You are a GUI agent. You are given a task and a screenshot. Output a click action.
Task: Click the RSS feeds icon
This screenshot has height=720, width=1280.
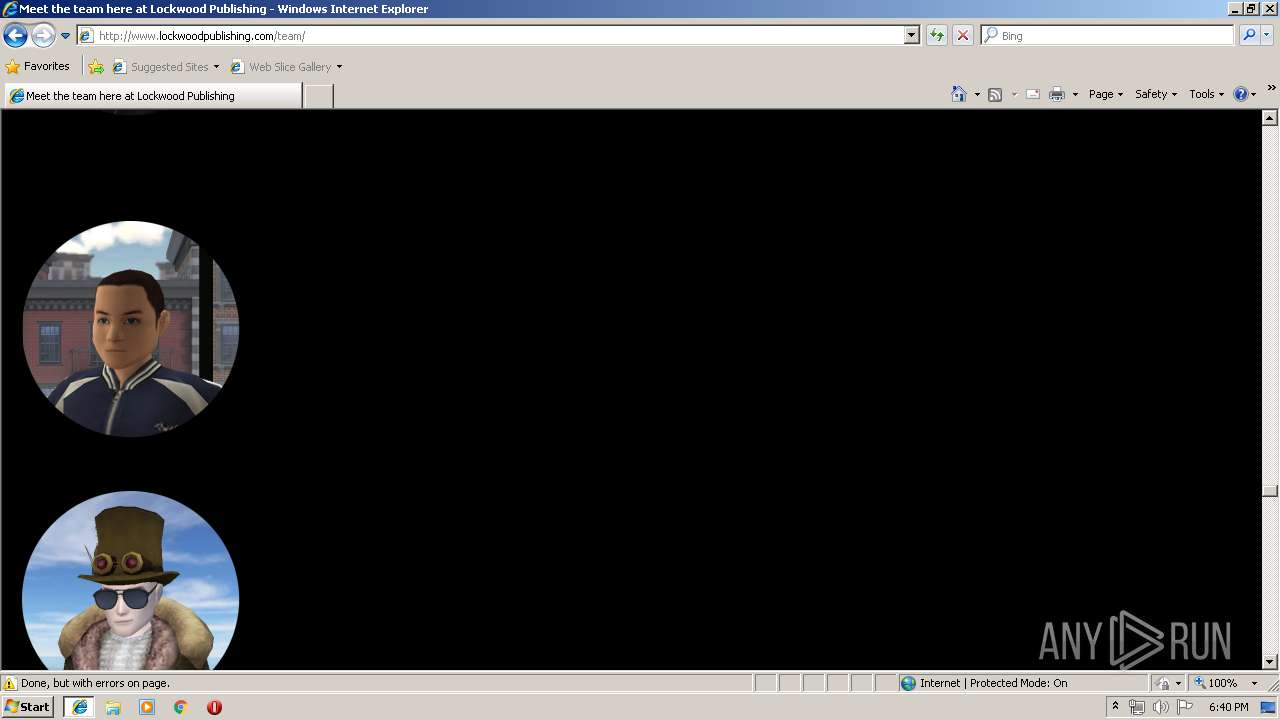pyautogui.click(x=995, y=94)
